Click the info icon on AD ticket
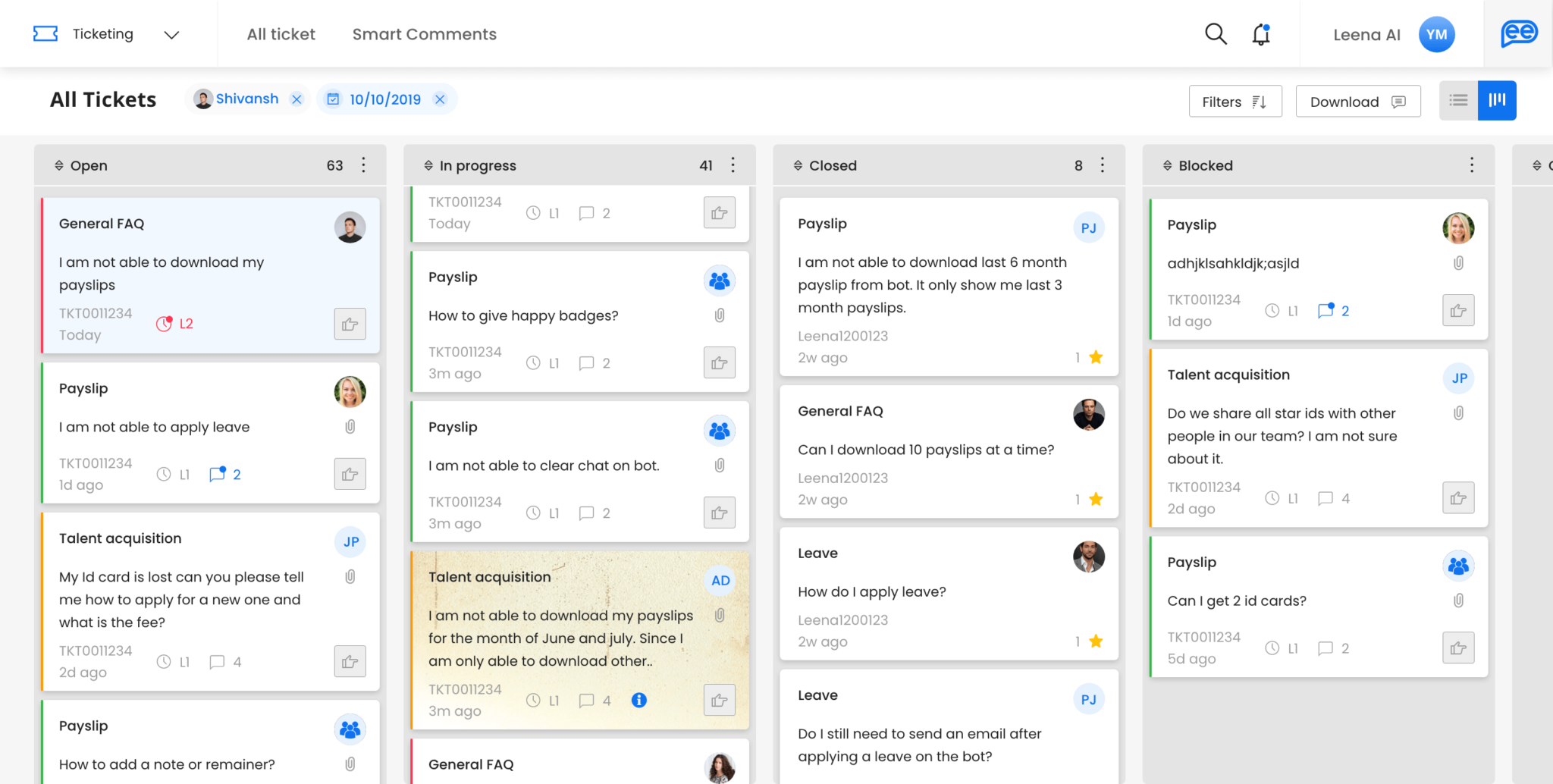 (639, 700)
